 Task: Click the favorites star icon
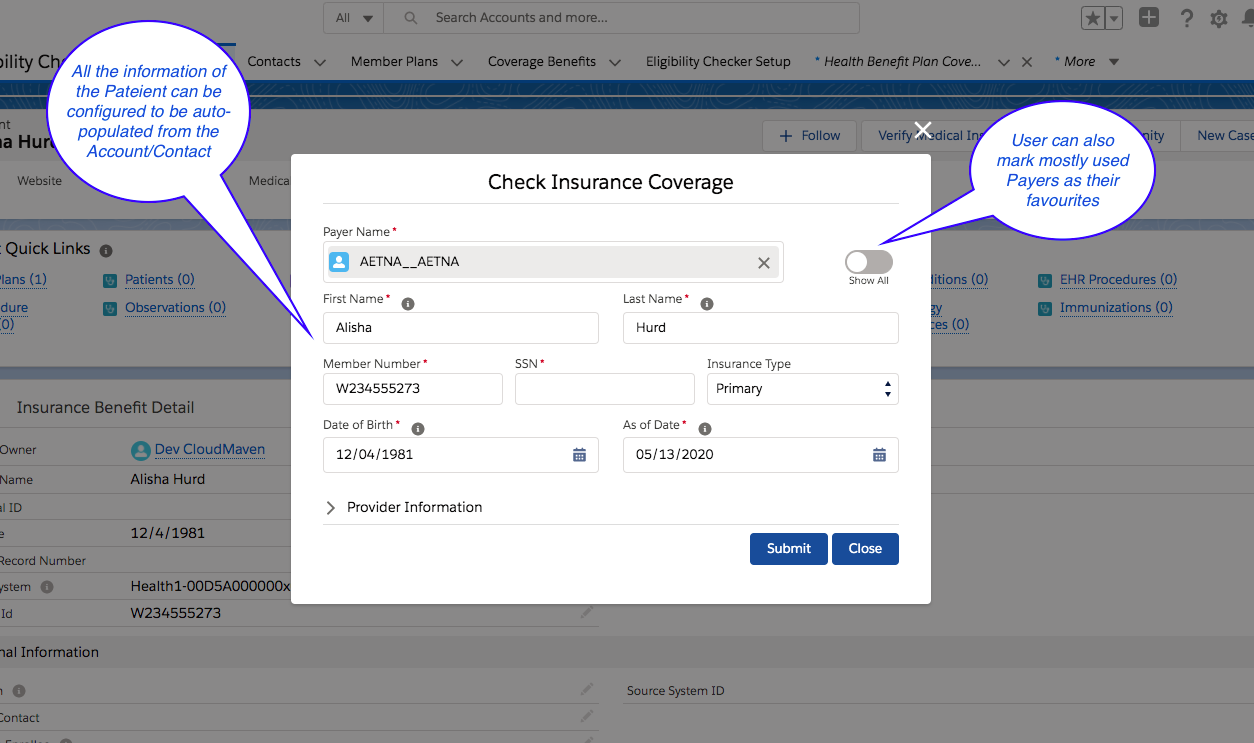pyautogui.click(x=1092, y=17)
